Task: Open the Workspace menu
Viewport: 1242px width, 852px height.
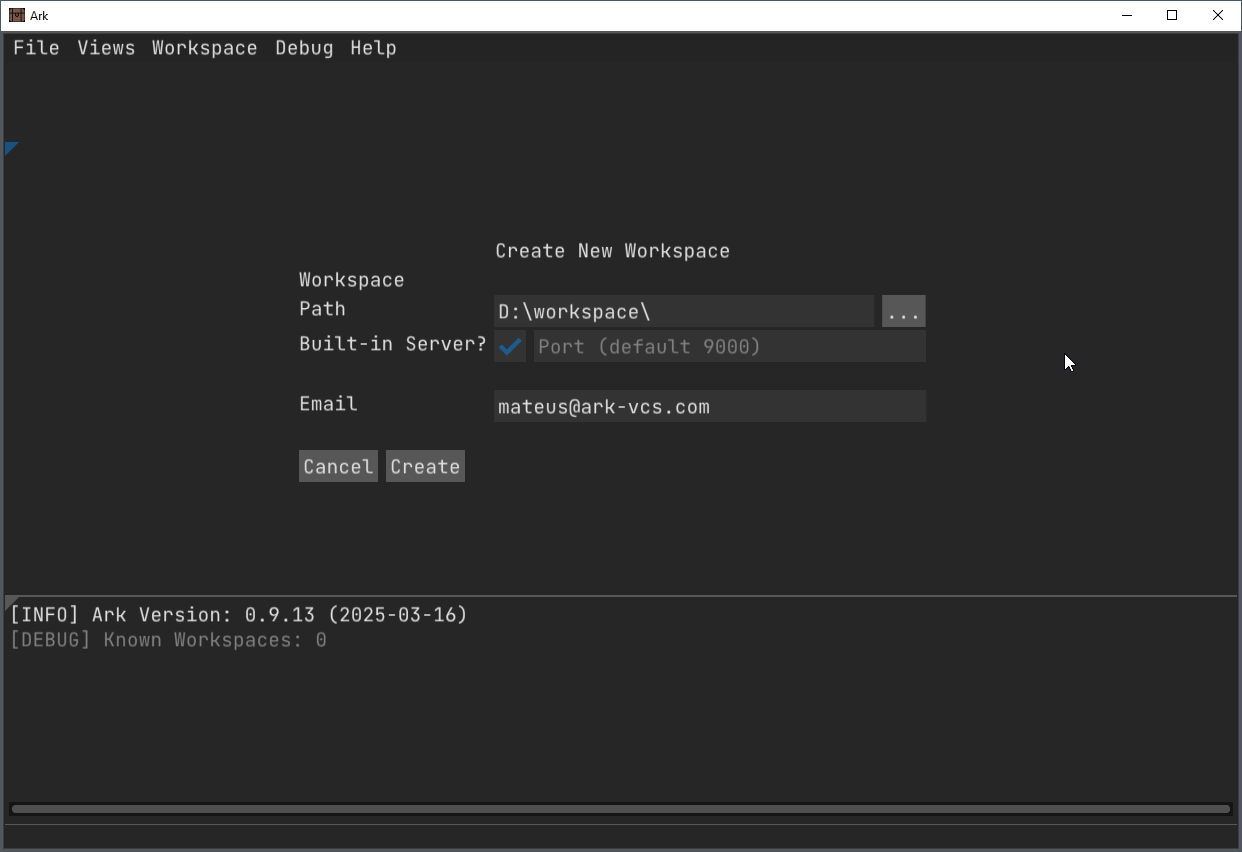Action: [x=204, y=48]
